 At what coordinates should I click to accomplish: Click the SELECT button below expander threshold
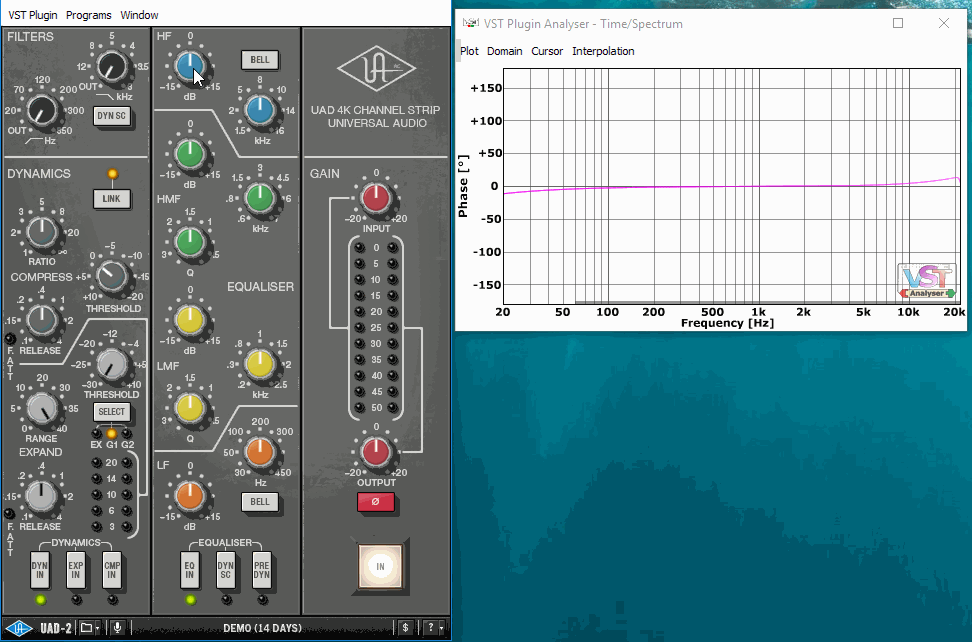click(112, 411)
